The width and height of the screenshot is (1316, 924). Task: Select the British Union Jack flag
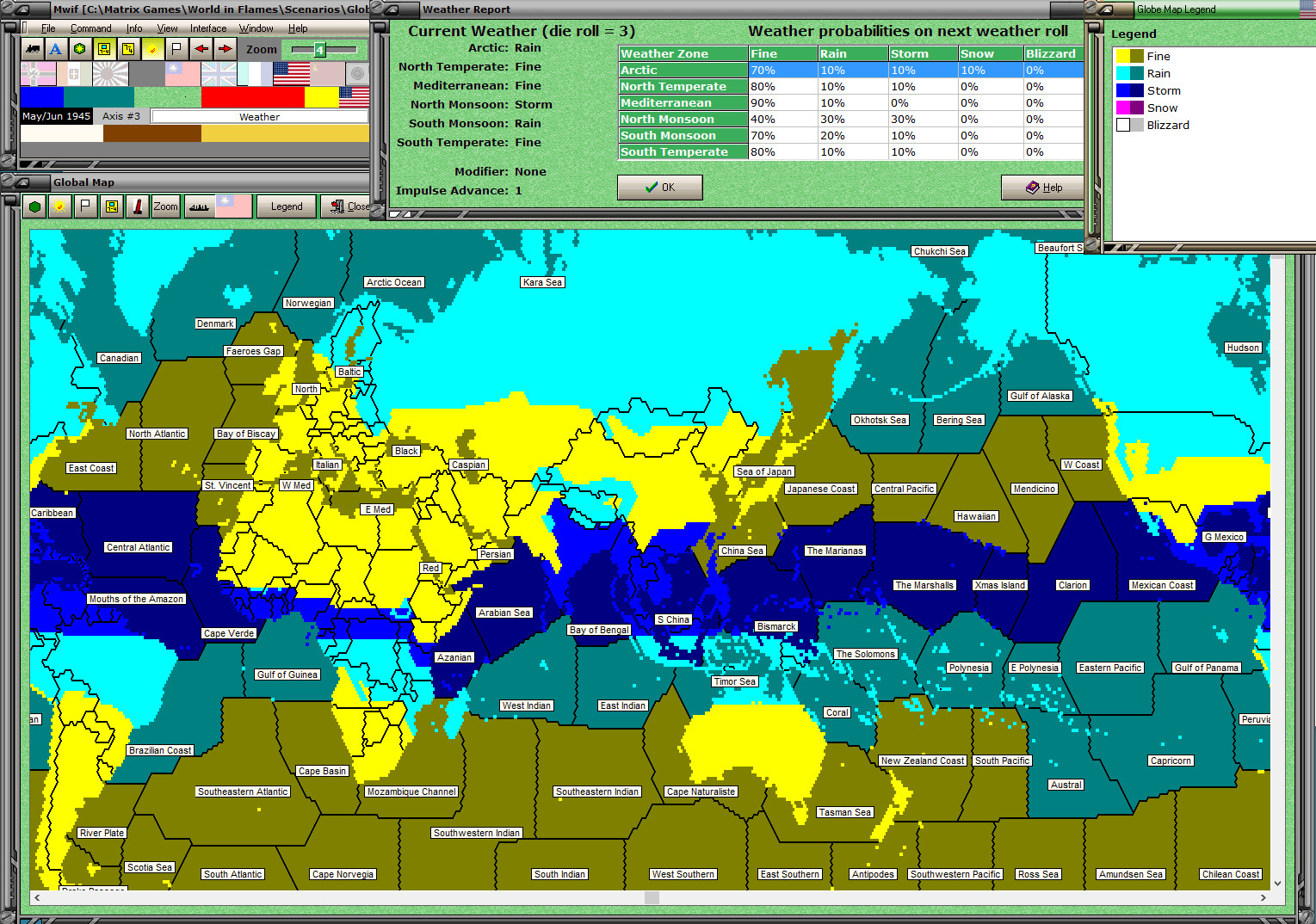coord(219,74)
